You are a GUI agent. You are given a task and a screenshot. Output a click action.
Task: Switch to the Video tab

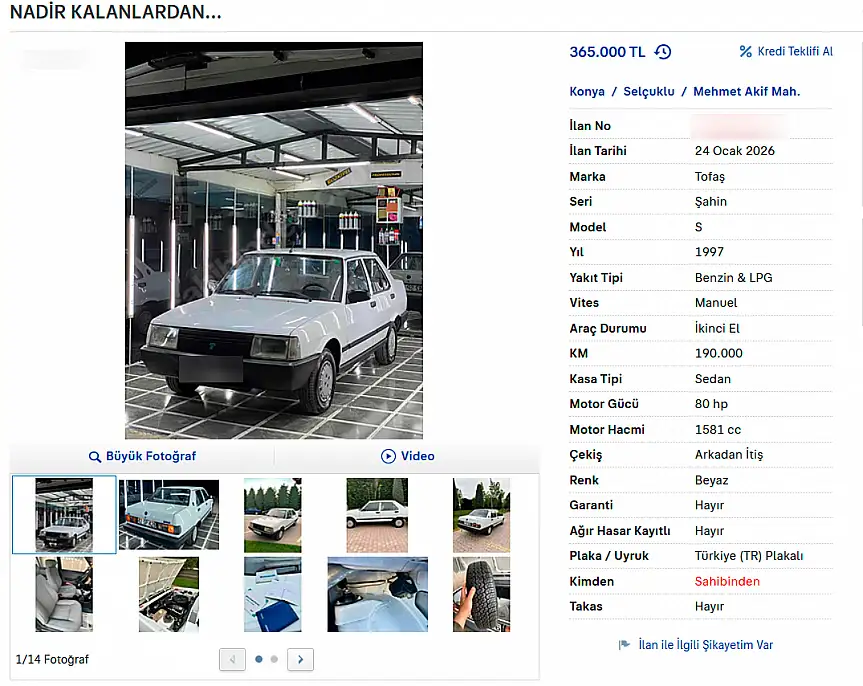click(x=417, y=456)
